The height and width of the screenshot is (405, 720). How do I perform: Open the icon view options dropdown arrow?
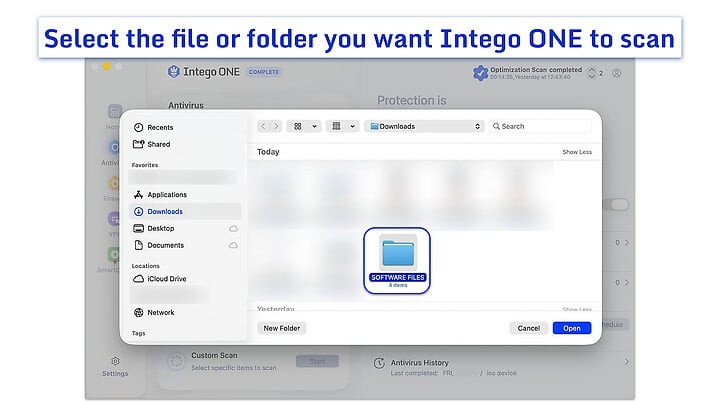315,126
